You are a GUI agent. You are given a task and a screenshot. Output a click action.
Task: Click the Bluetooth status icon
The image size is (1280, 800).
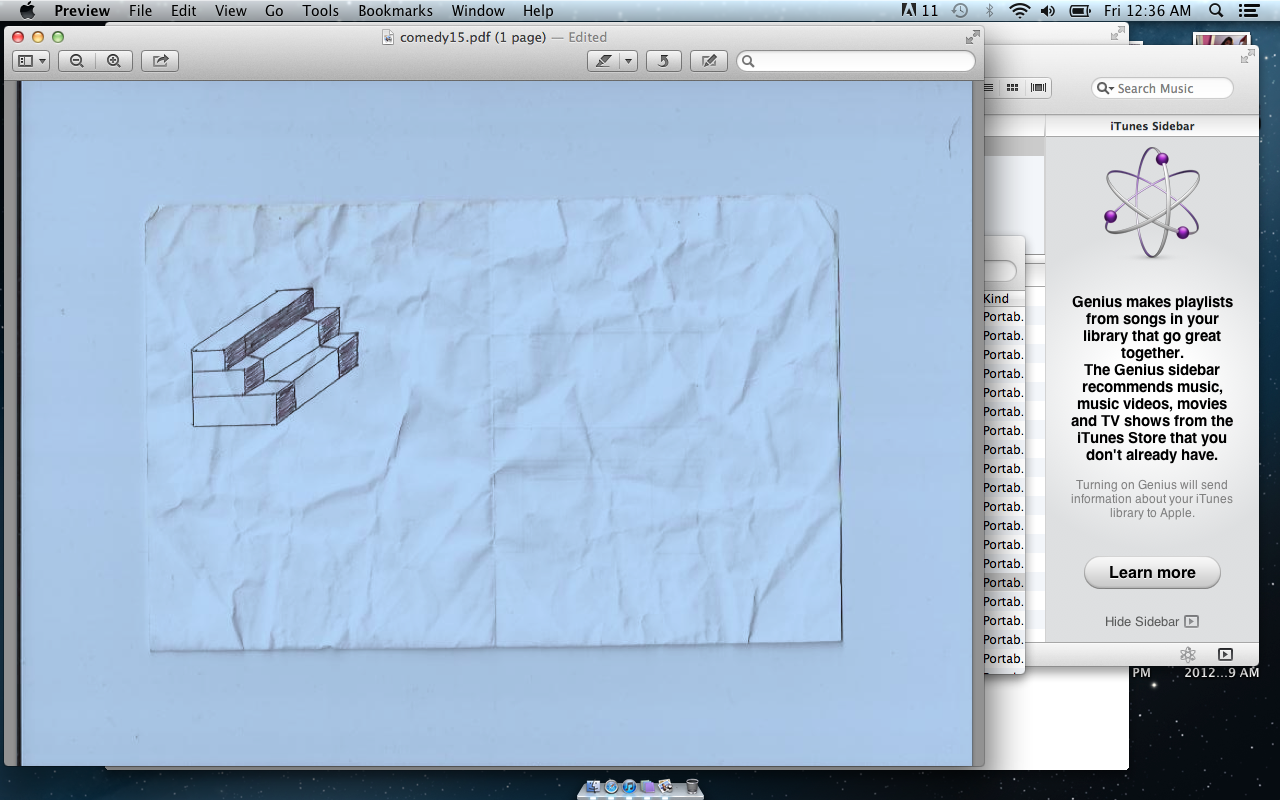(x=990, y=11)
